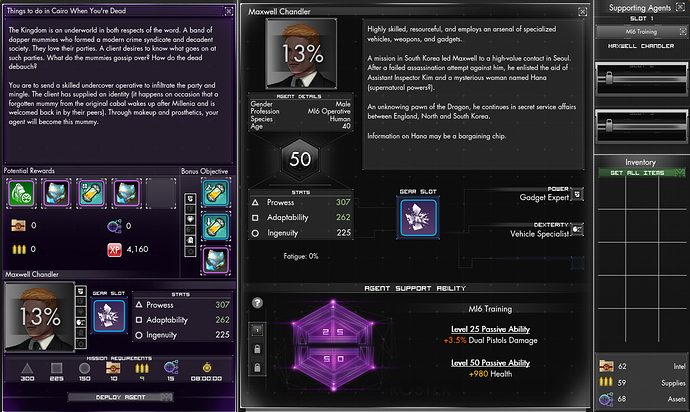Click the first bonus objective potion icon
This screenshot has height=412, width=690.
(216, 193)
